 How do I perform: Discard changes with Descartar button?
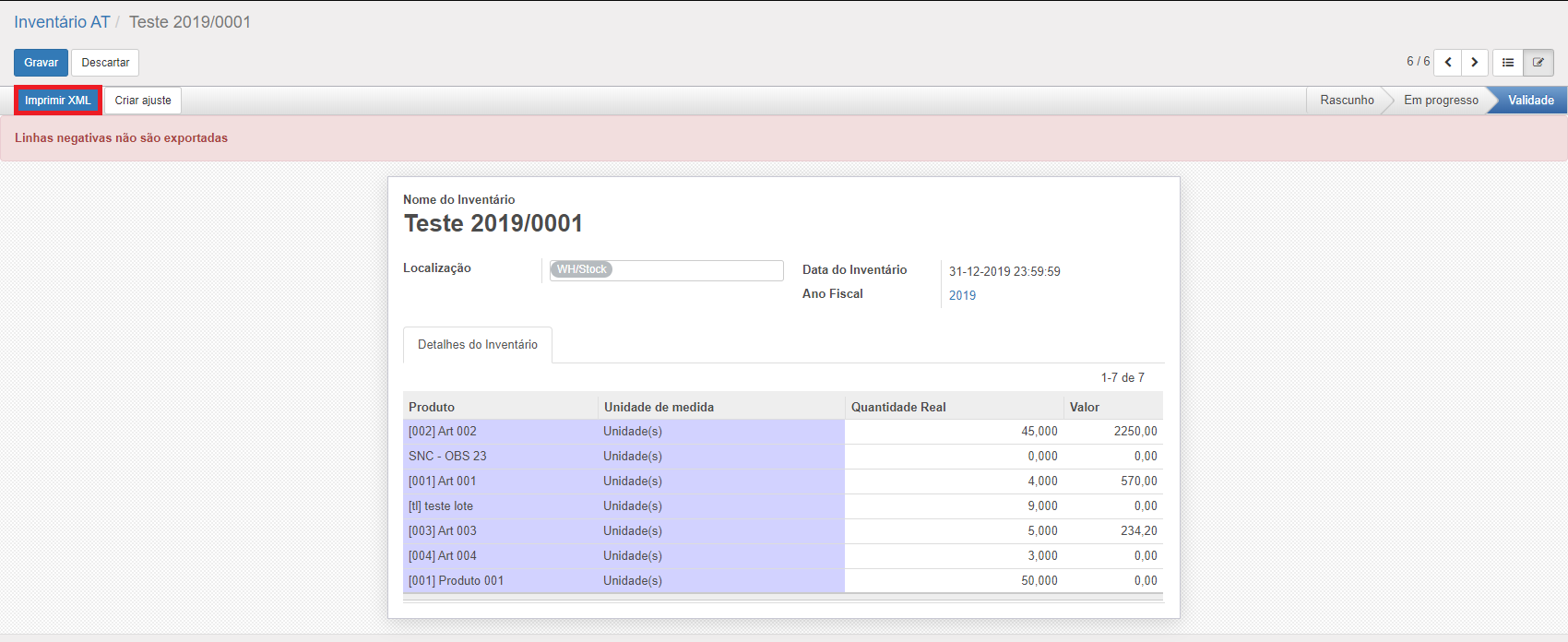click(x=105, y=63)
